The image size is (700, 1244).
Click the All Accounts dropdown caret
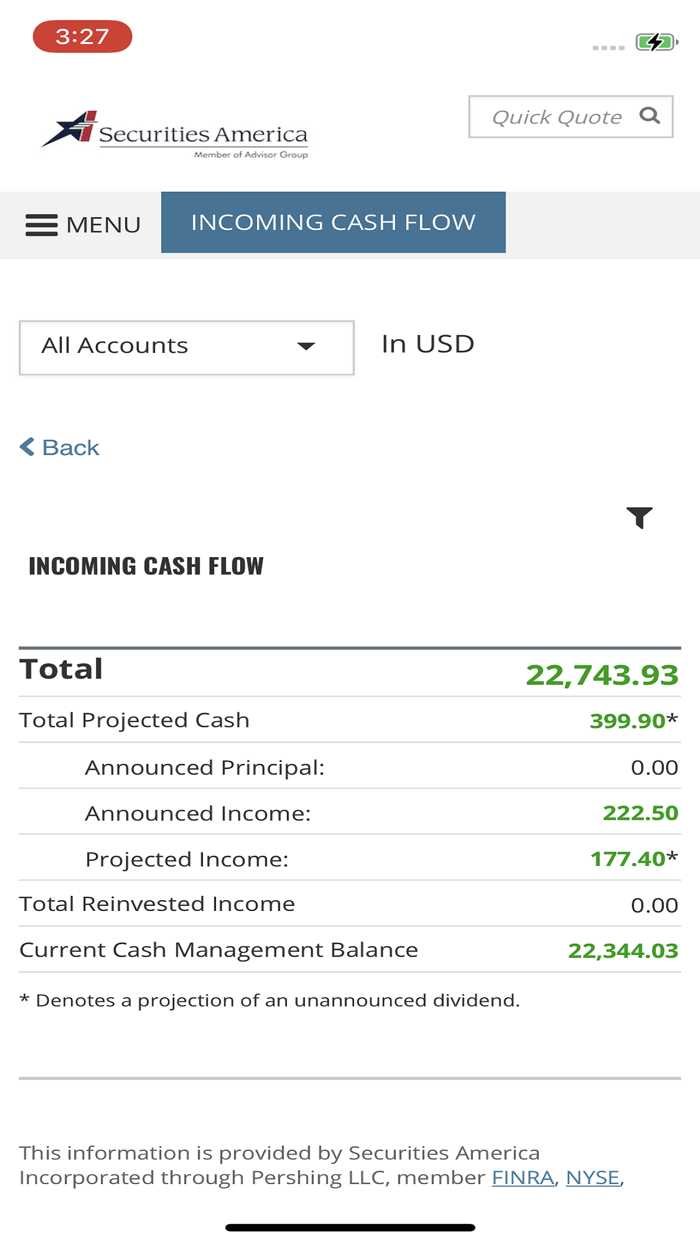306,347
